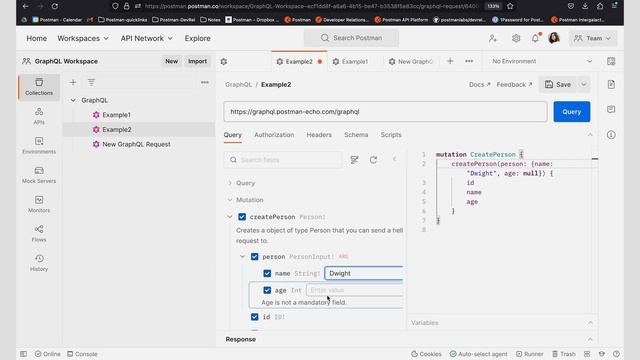Switch to the Schema tab
640x360 pixels.
(x=356, y=135)
